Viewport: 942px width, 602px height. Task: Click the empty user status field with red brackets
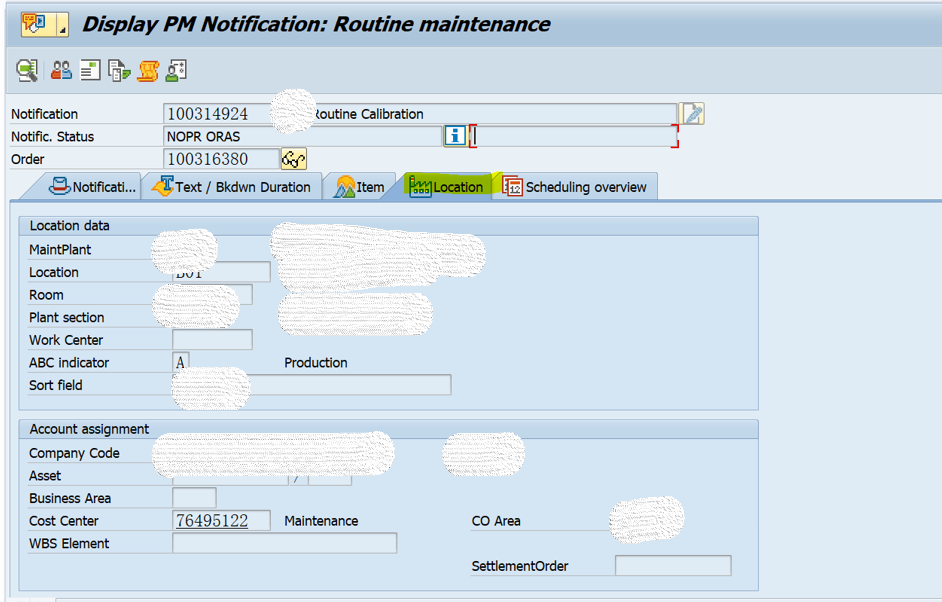(574, 136)
